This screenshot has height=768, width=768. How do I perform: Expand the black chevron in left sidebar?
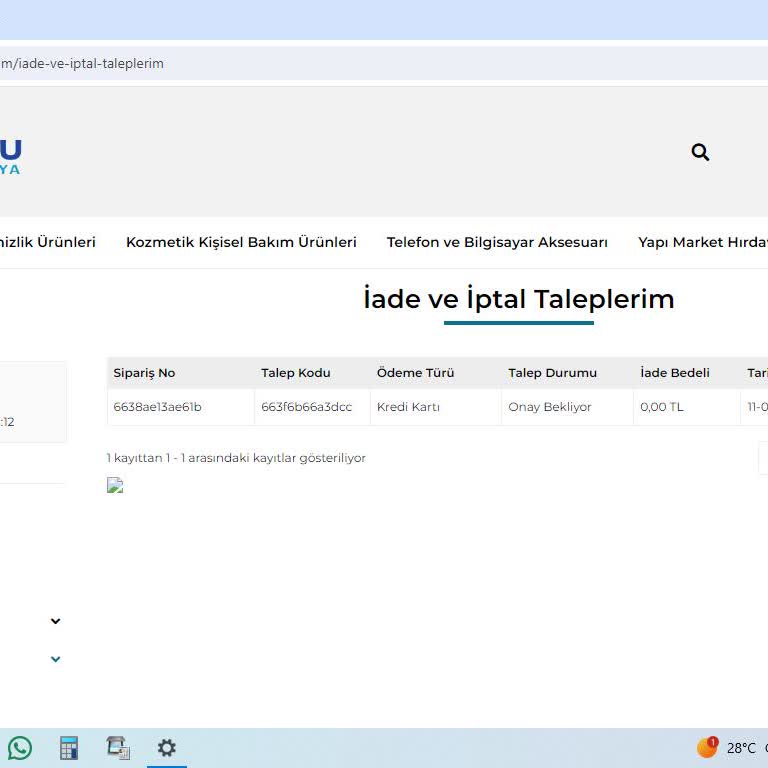pyautogui.click(x=55, y=621)
